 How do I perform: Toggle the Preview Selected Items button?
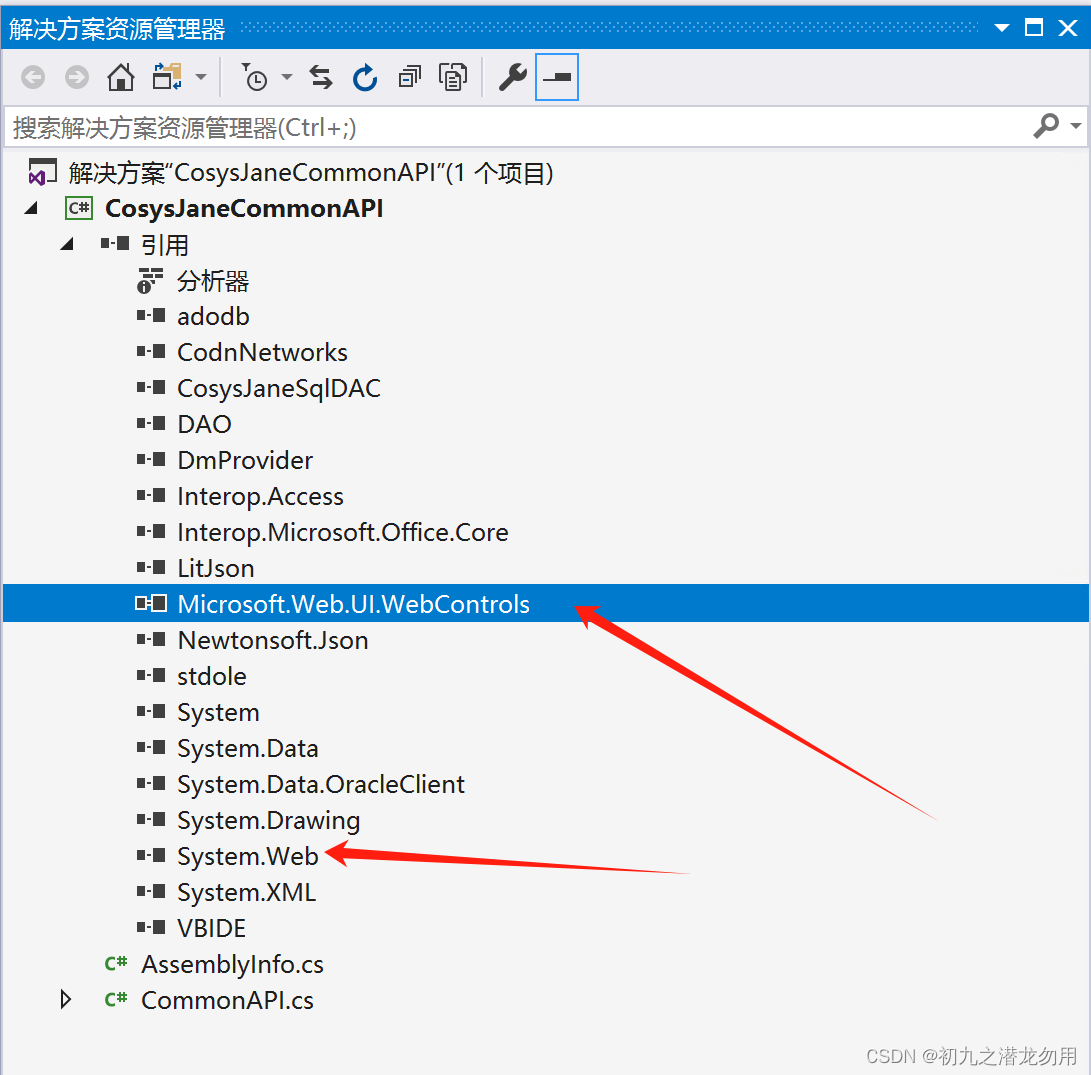557,77
